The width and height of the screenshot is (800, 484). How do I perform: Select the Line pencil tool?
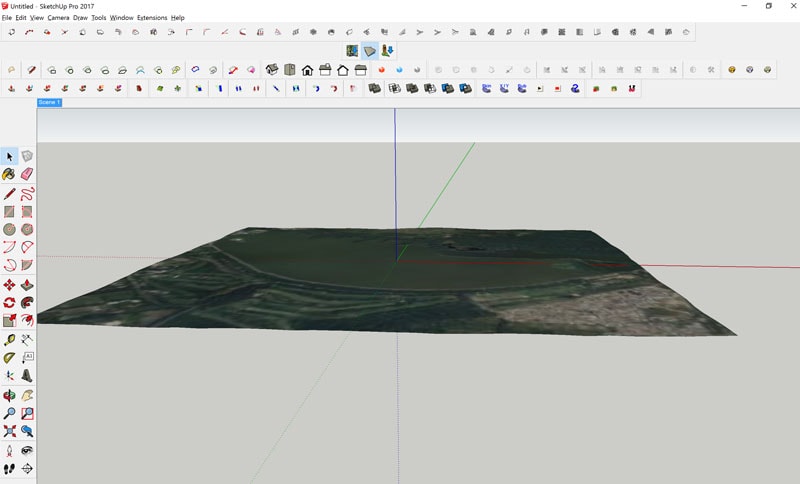pos(9,194)
